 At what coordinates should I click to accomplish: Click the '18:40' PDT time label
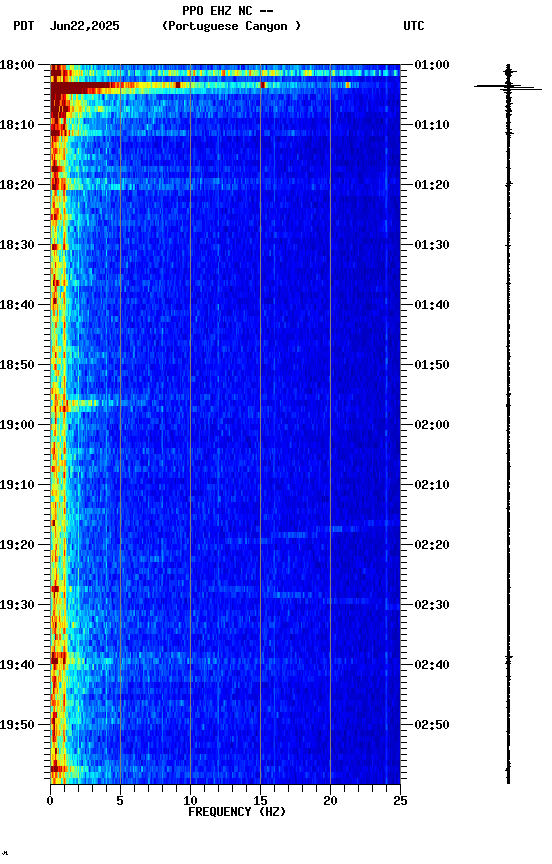click(17, 305)
